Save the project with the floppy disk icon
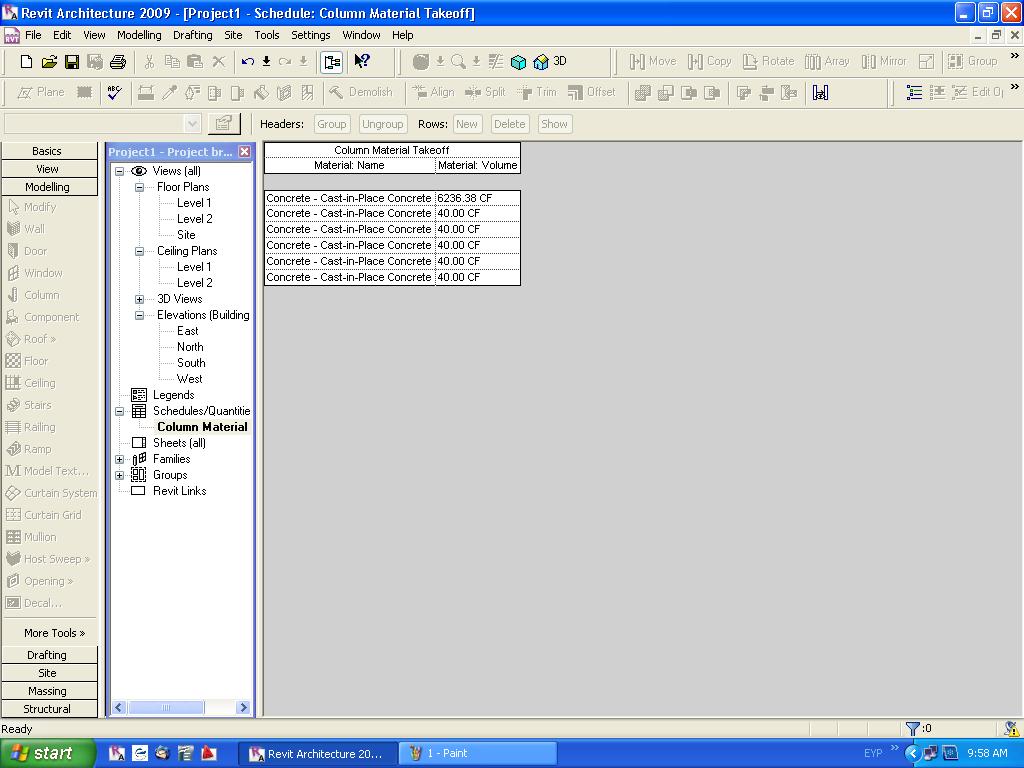This screenshot has width=1024, height=768. (x=72, y=62)
